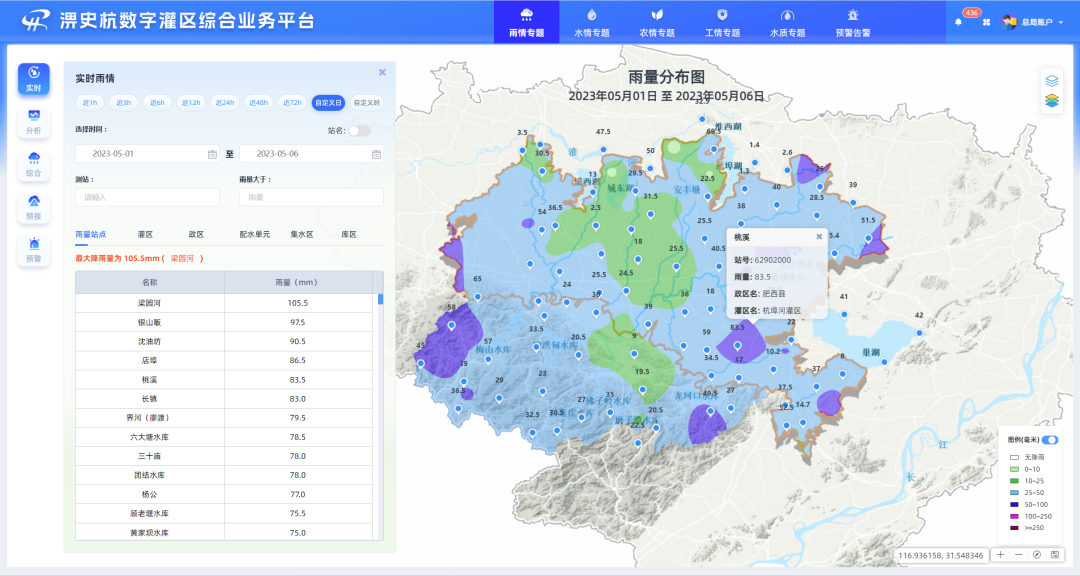Switch to the 政区 tab
1080x576 pixels.
[196, 234]
